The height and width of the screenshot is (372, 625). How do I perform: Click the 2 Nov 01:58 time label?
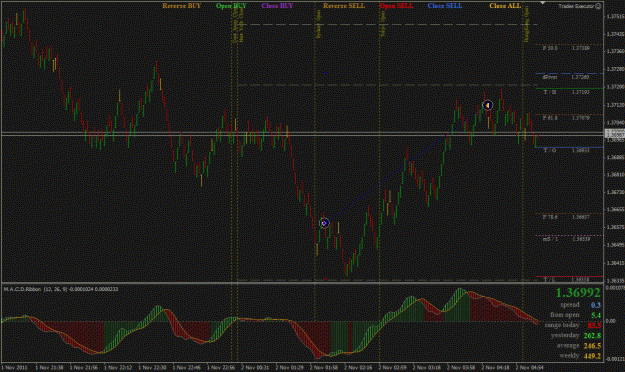pos(324,367)
